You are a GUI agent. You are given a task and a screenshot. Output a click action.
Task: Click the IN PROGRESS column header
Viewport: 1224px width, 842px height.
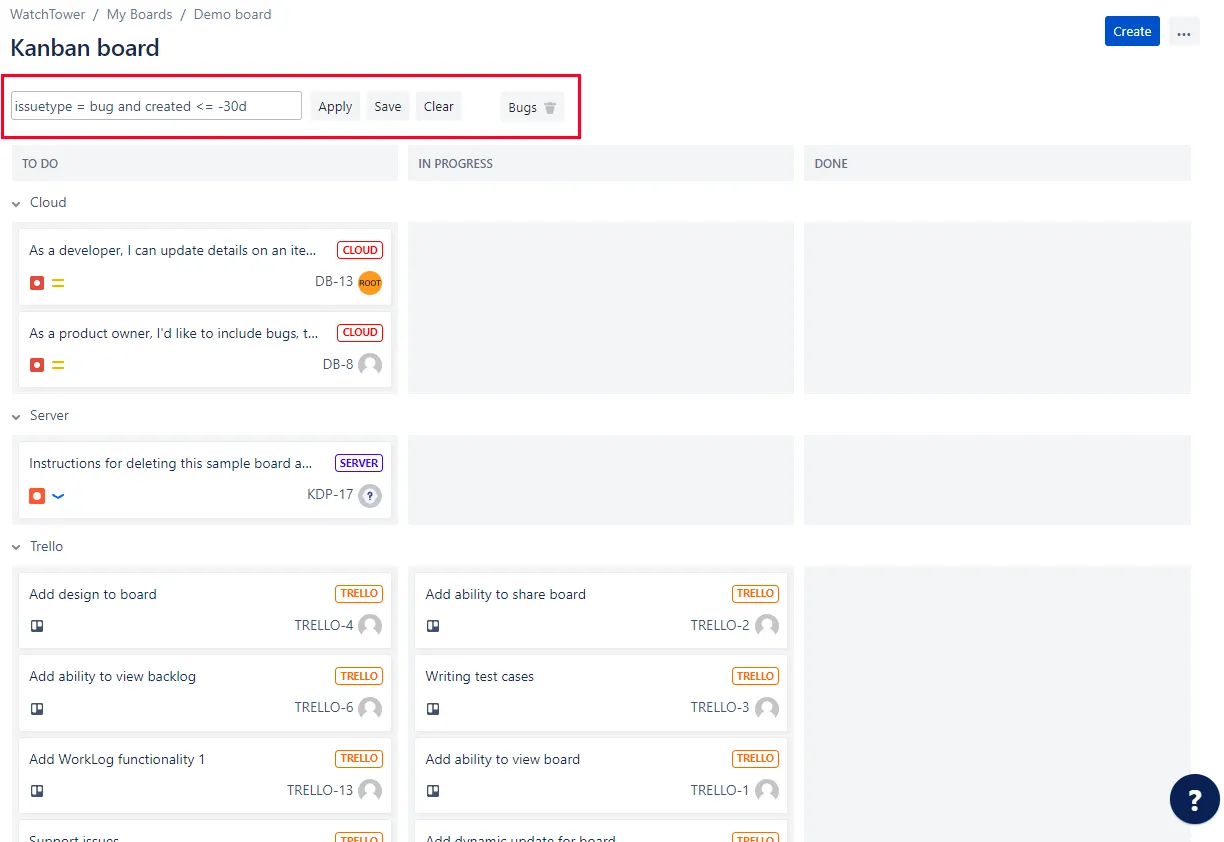(601, 163)
